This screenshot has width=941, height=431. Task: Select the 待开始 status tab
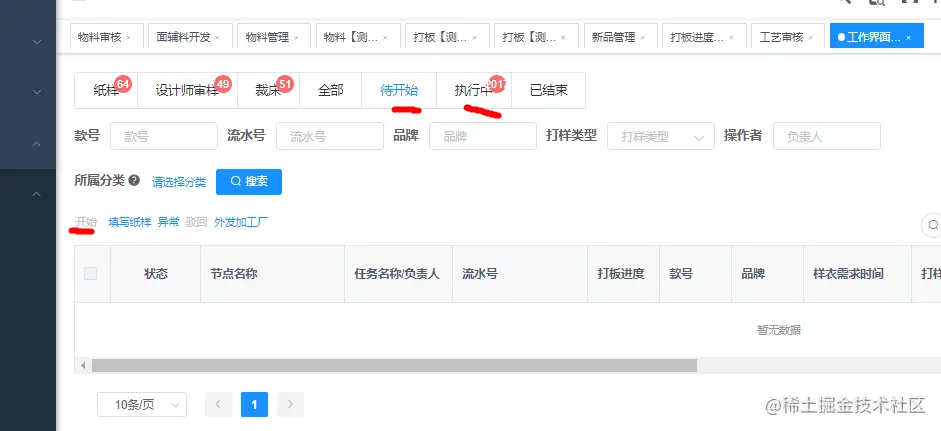pos(399,91)
